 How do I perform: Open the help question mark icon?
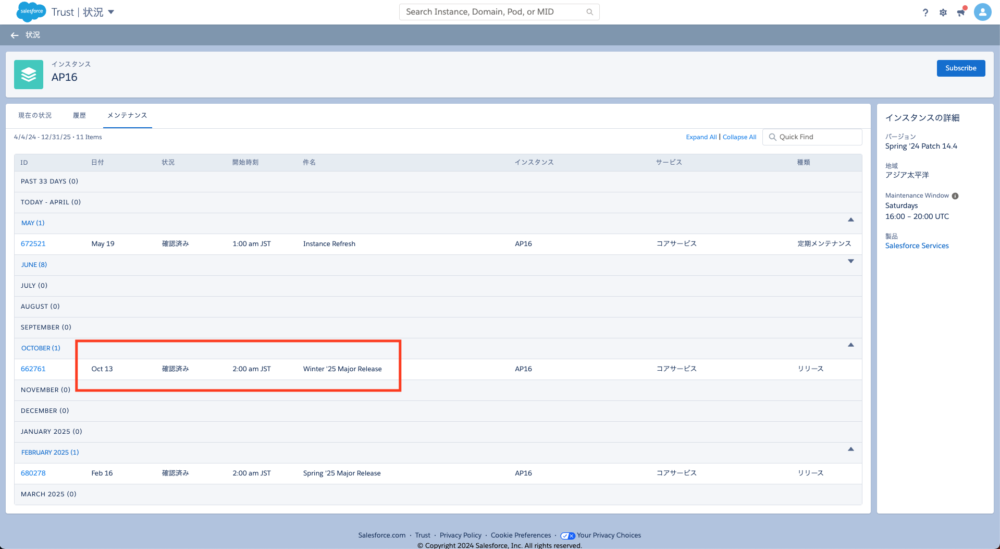[925, 12]
